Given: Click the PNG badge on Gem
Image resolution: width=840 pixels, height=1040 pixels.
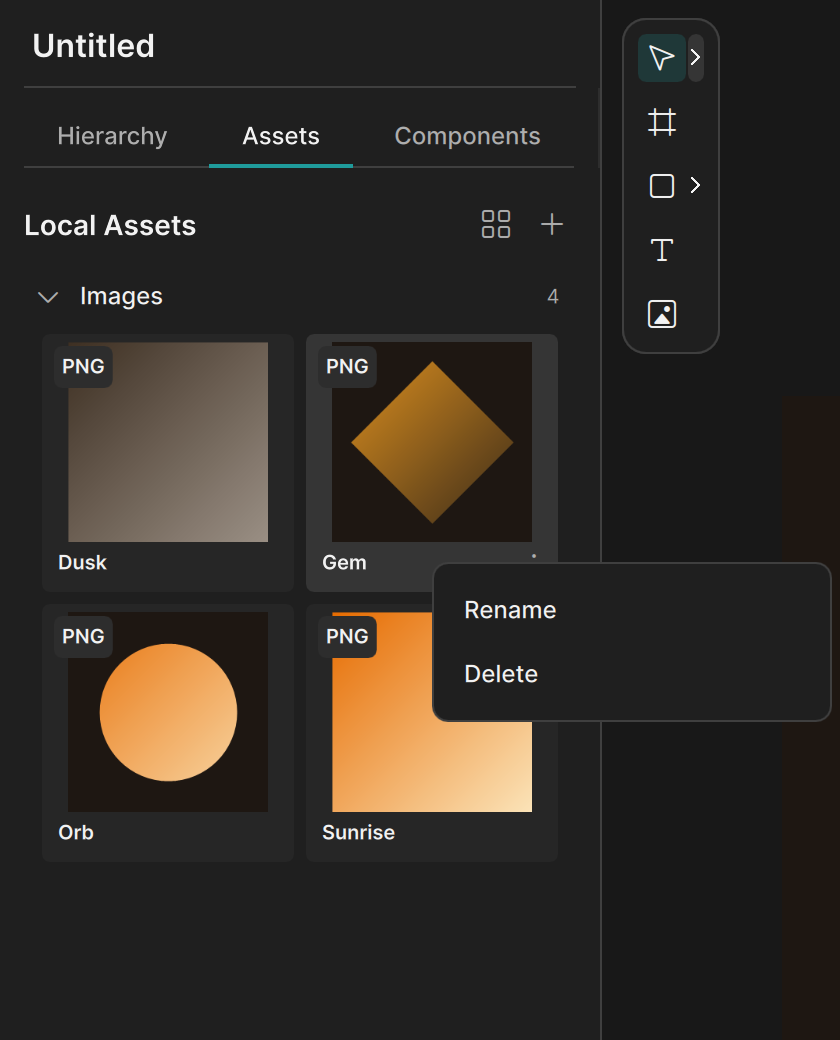Looking at the screenshot, I should click(x=347, y=366).
